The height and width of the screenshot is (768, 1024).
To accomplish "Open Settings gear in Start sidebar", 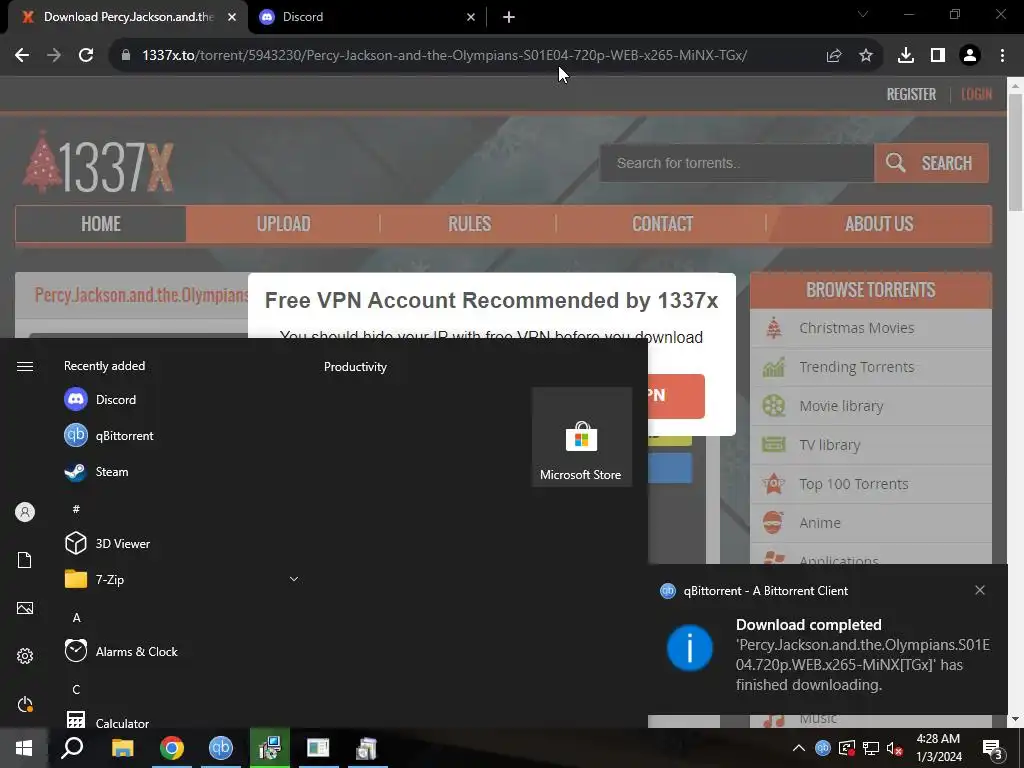I will click(25, 656).
